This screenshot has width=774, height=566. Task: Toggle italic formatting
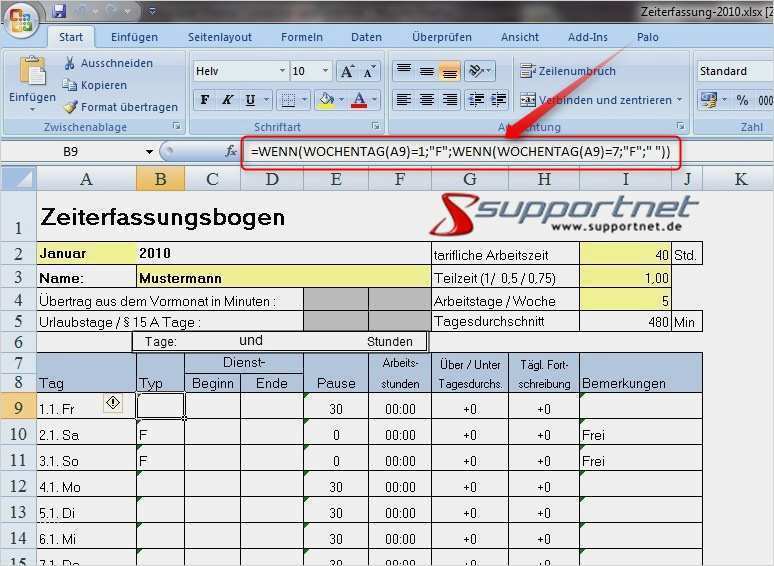(x=227, y=100)
